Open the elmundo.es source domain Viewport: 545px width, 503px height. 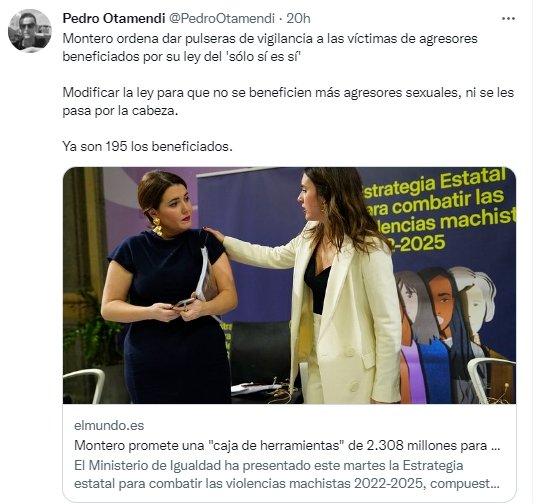109,425
